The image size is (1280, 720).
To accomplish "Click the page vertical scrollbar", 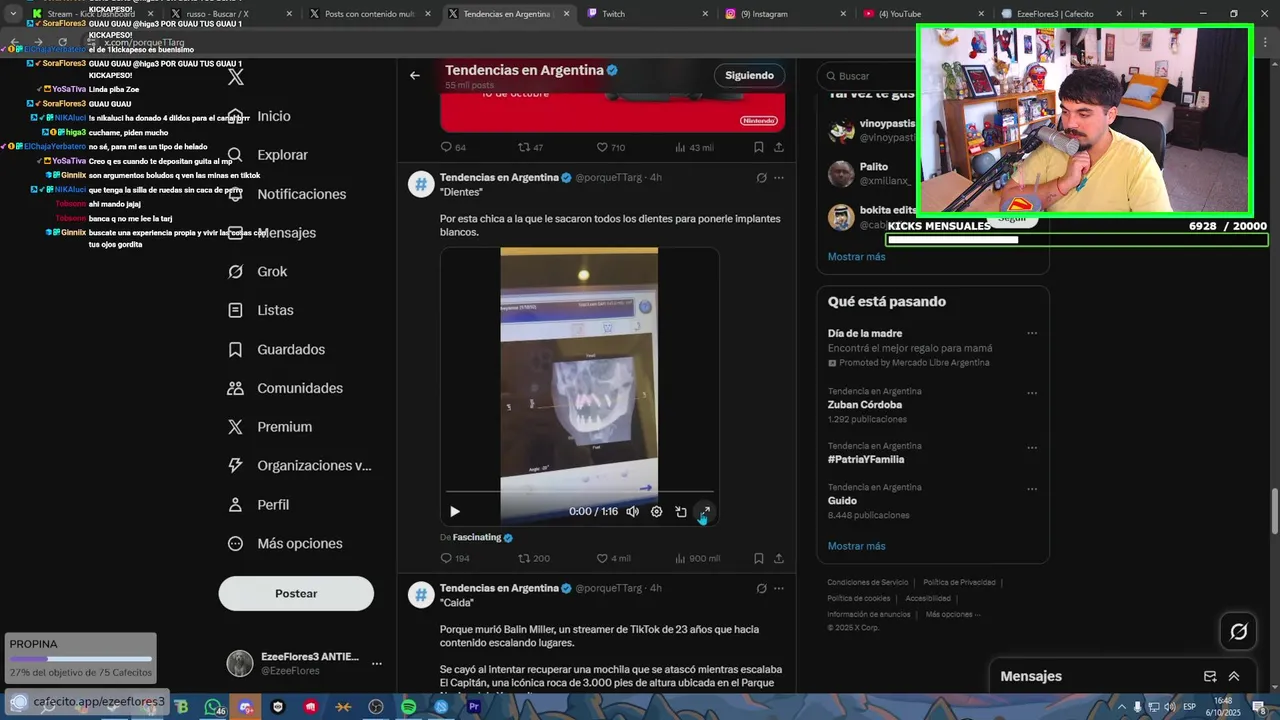I will [1274, 510].
